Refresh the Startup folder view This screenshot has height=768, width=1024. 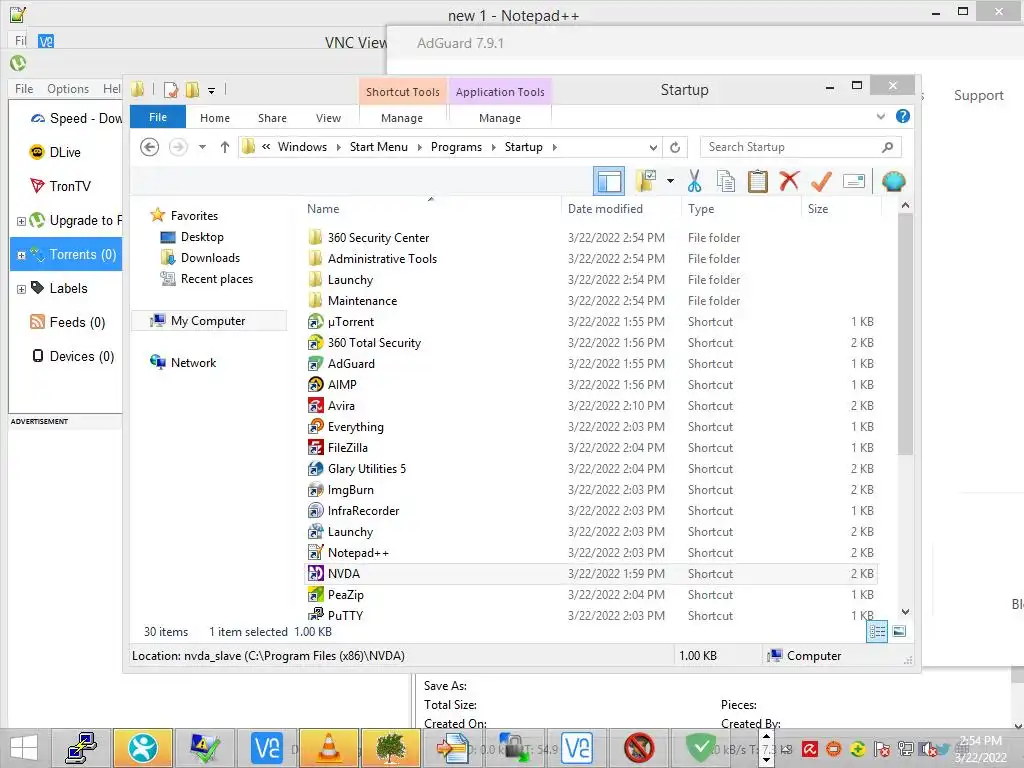(675, 148)
